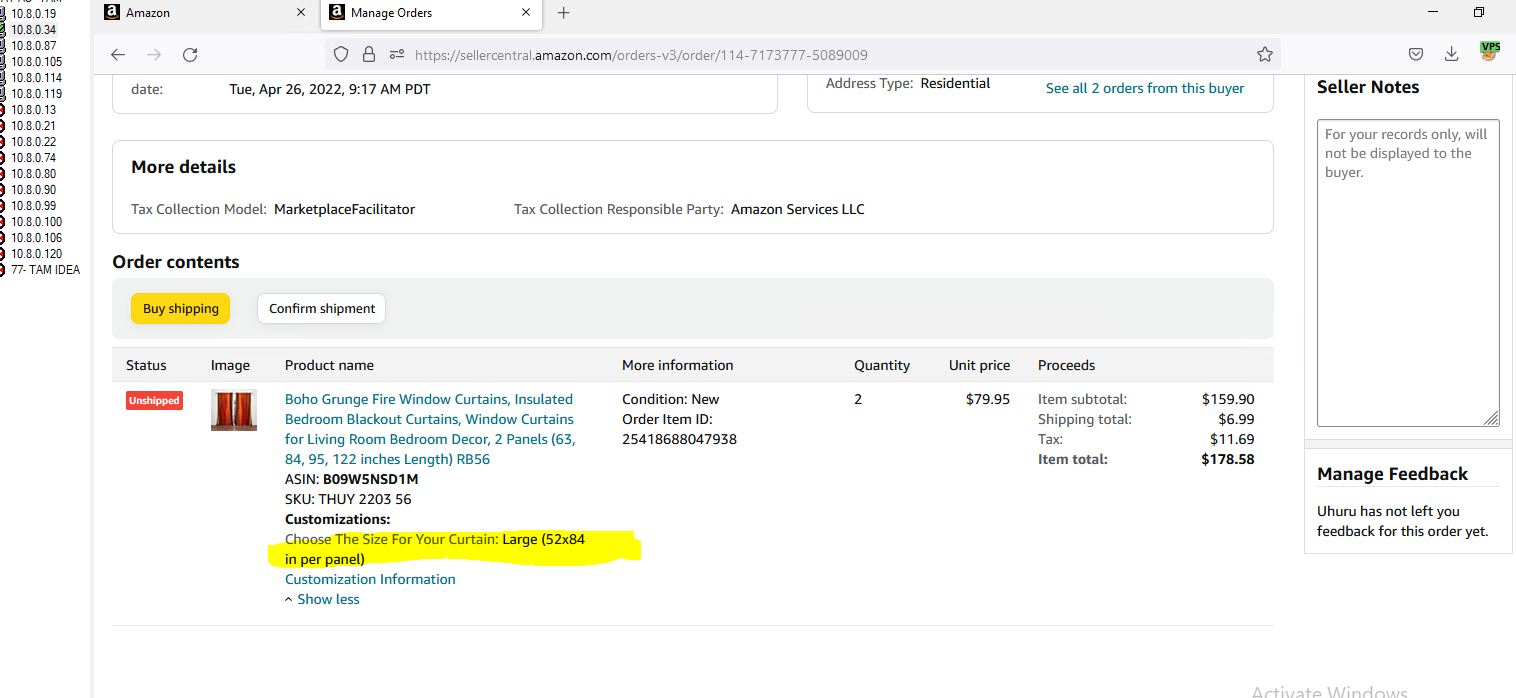This screenshot has height=698, width=1516.
Task: Open the downloads panel
Action: (x=1451, y=54)
